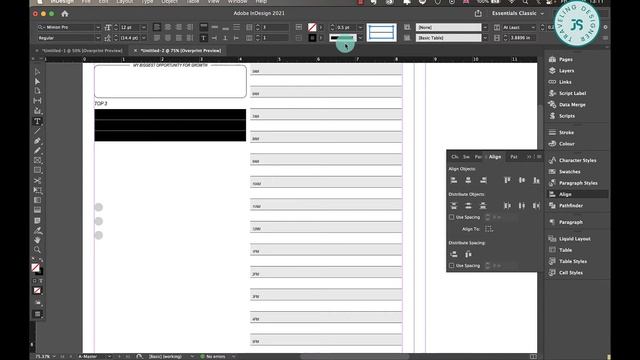The image size is (640, 360).
Task: Toggle cell align top button
Action: (x=204, y=27)
